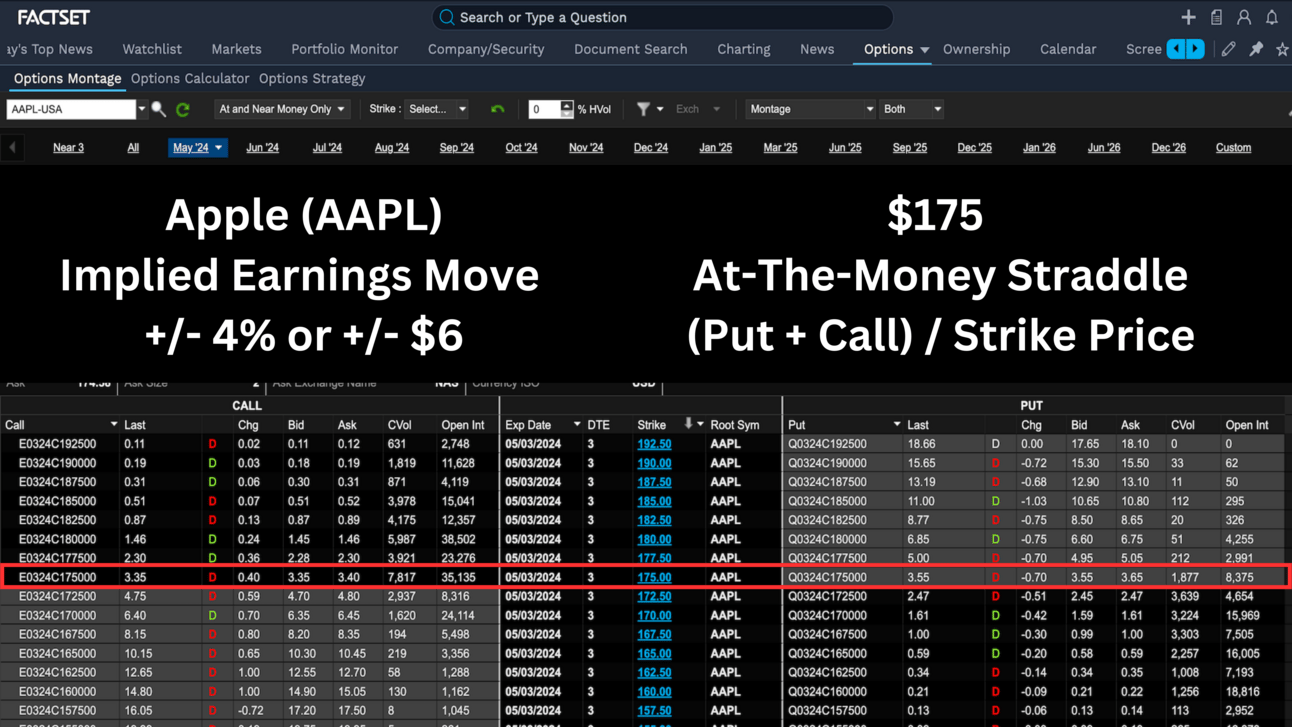Select the Sep '24 expiration
1292x727 pixels.
[x=457, y=148]
